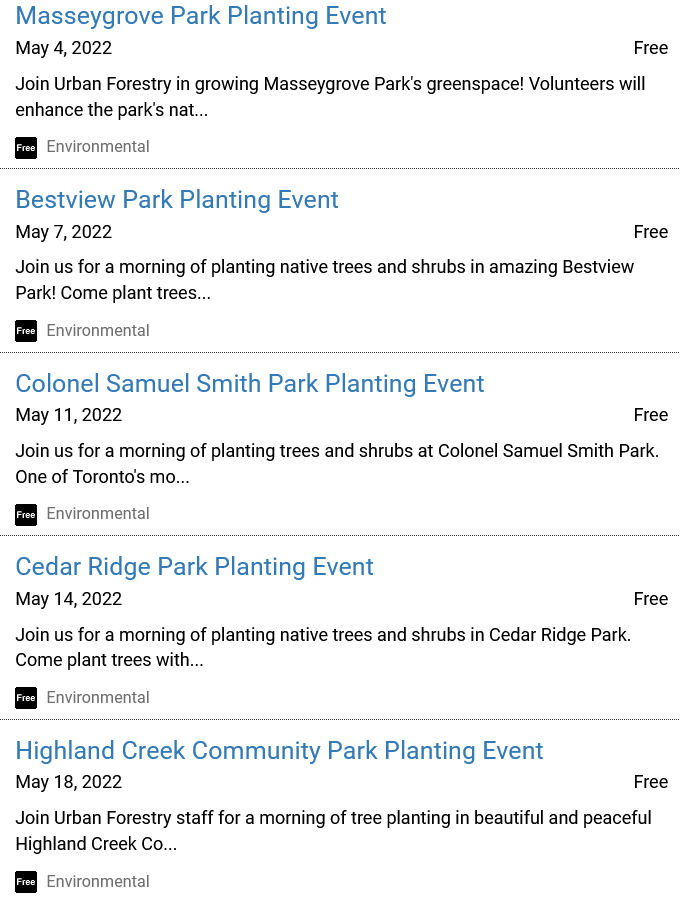Select Environmental category for Bestview Park event
683x899 pixels.
pos(98,331)
